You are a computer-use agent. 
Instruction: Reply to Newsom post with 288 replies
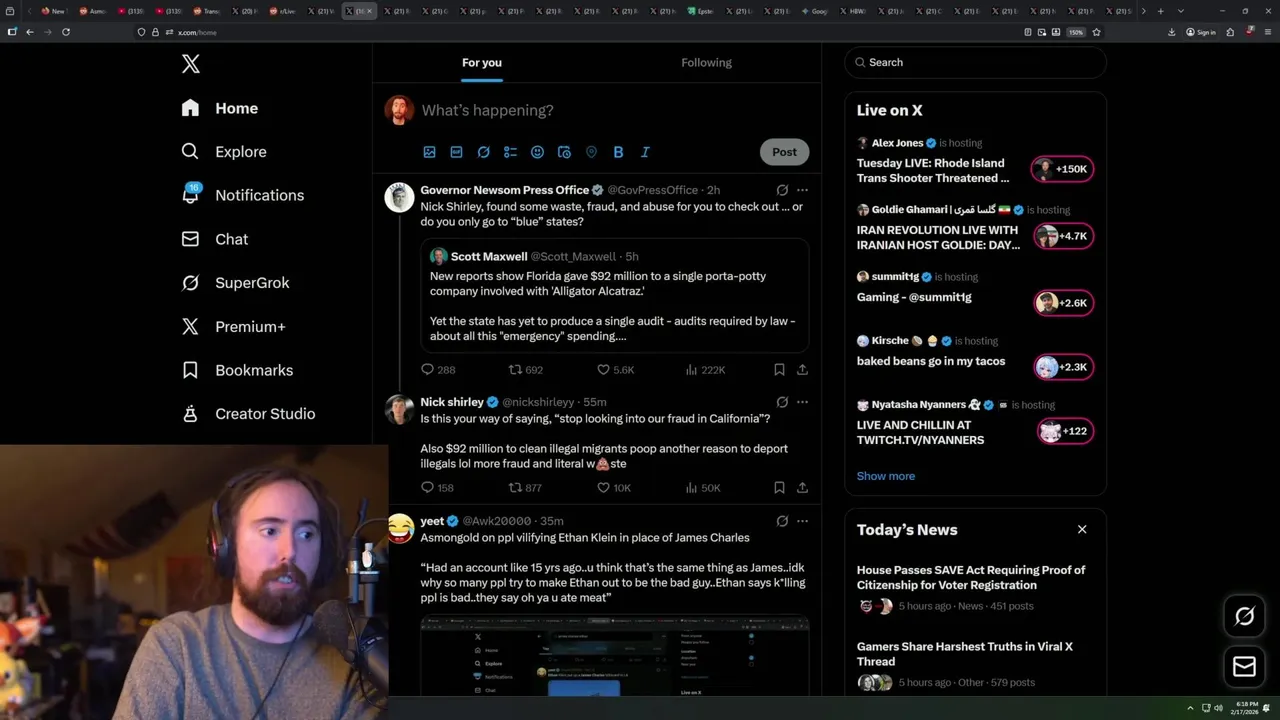pos(438,370)
